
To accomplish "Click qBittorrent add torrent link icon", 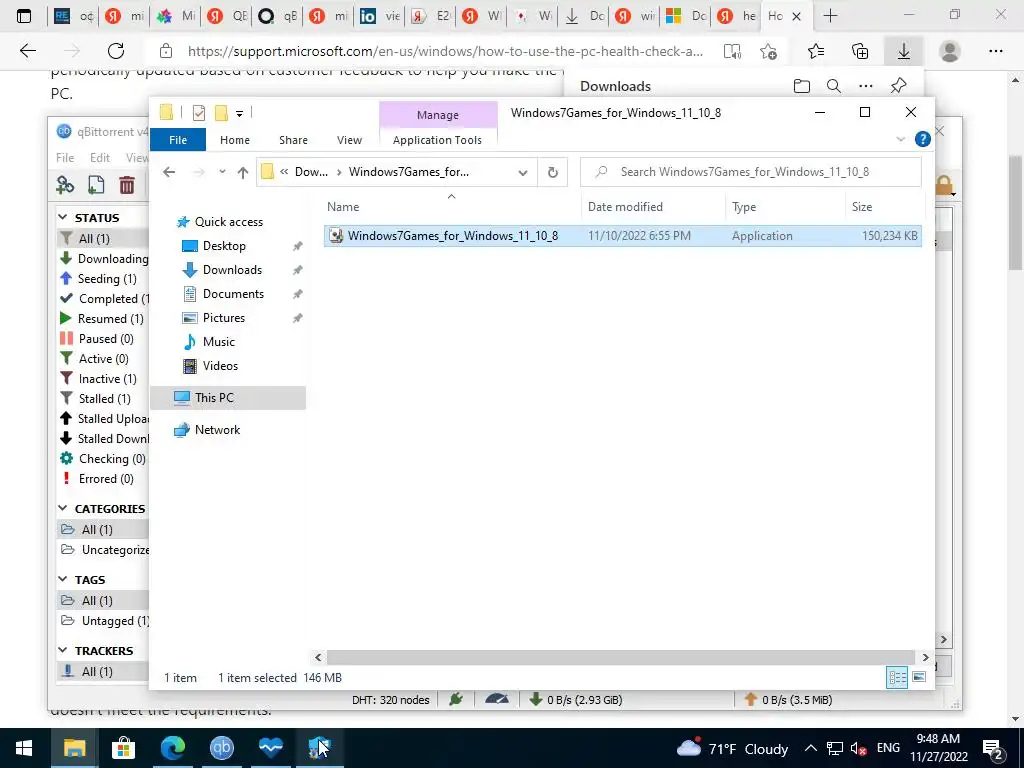I will (x=65, y=185).
